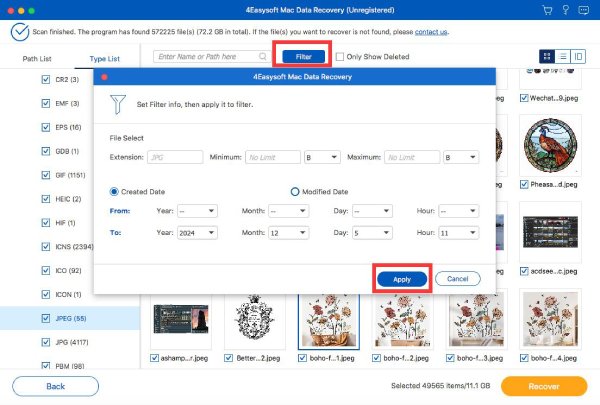Open the From Day dropdown
The image size is (600, 405).
pyautogui.click(x=372, y=211)
